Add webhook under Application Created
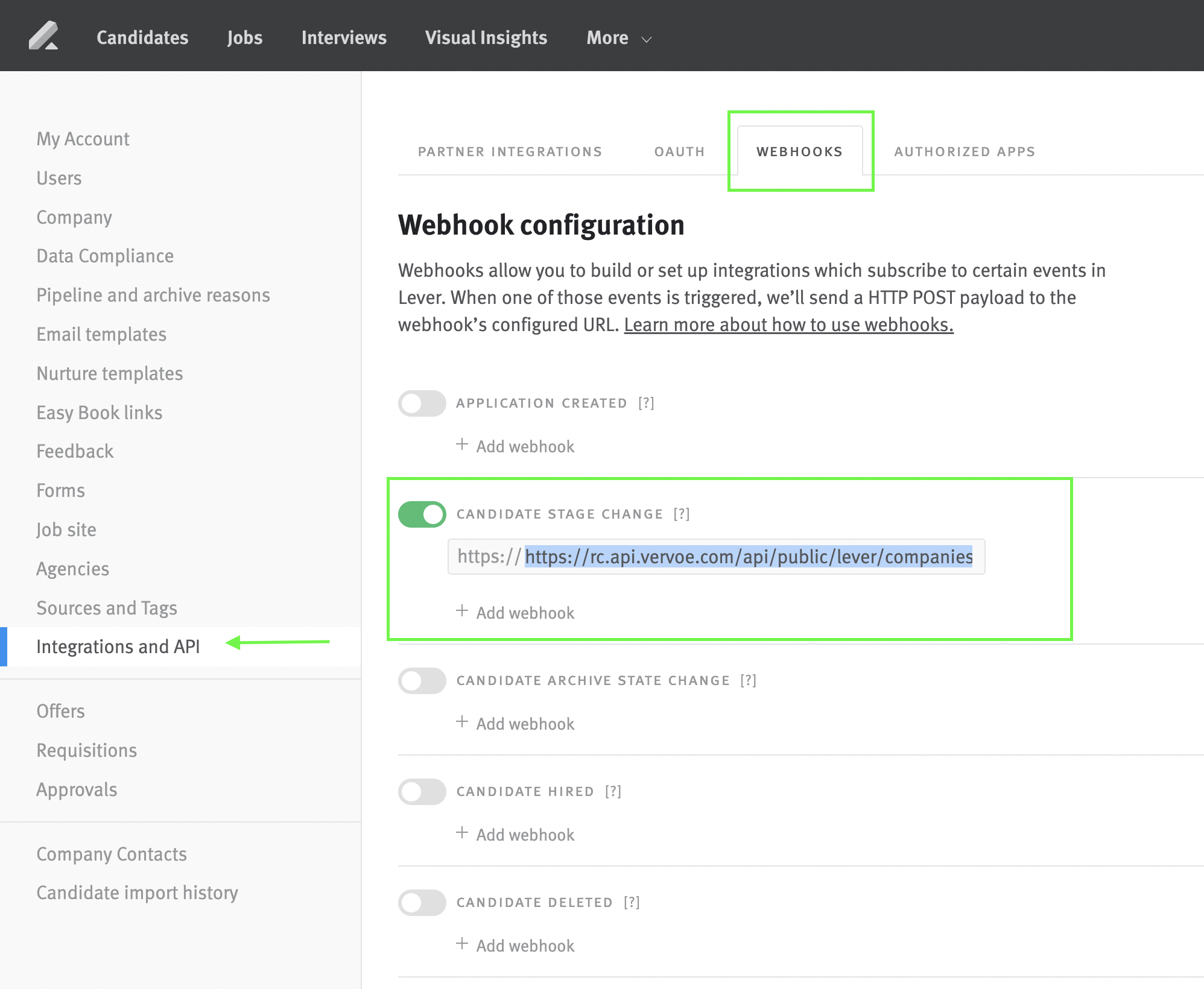Screen dimensions: 1204x989 pyautogui.click(x=515, y=446)
